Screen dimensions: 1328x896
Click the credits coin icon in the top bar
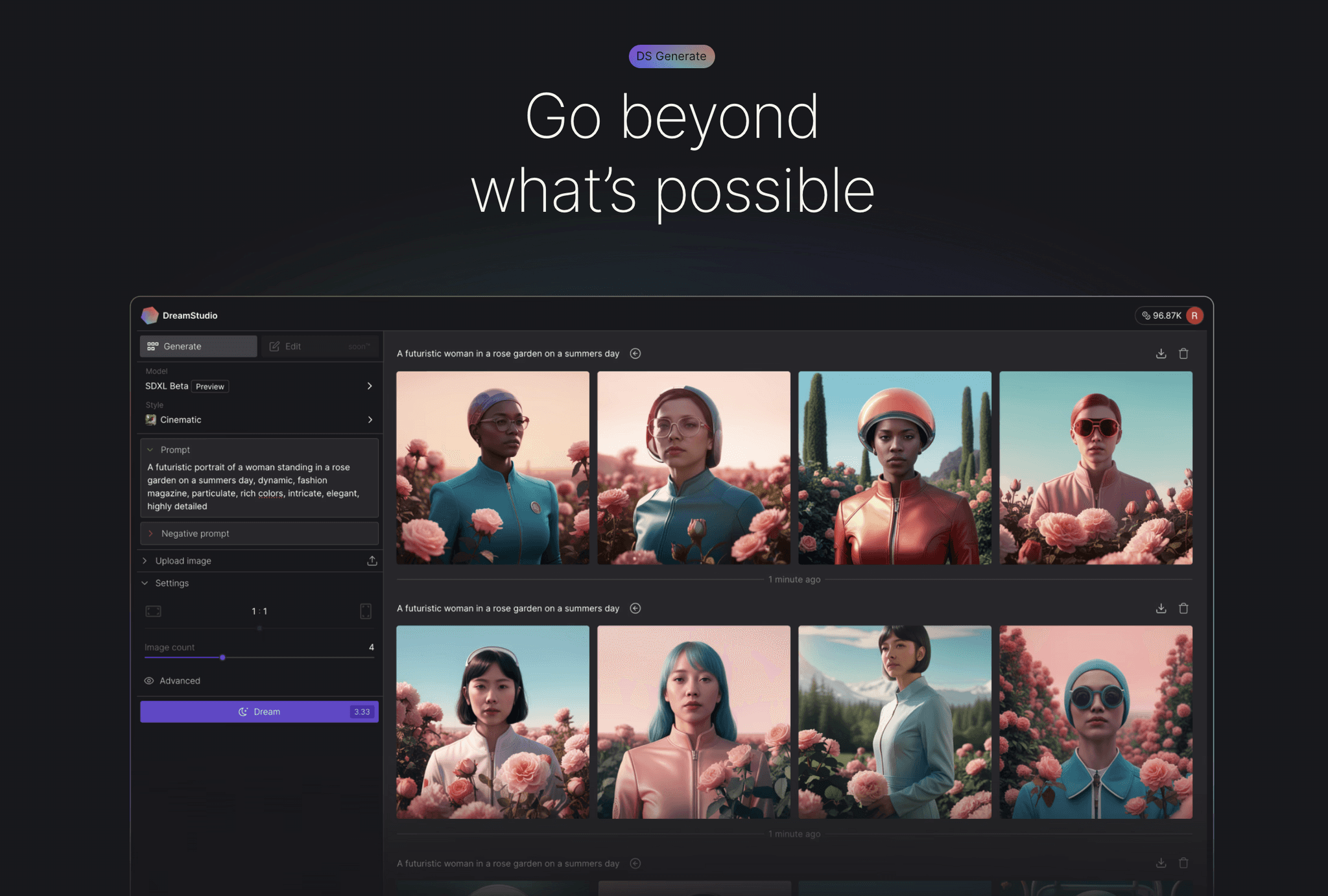pyautogui.click(x=1146, y=316)
